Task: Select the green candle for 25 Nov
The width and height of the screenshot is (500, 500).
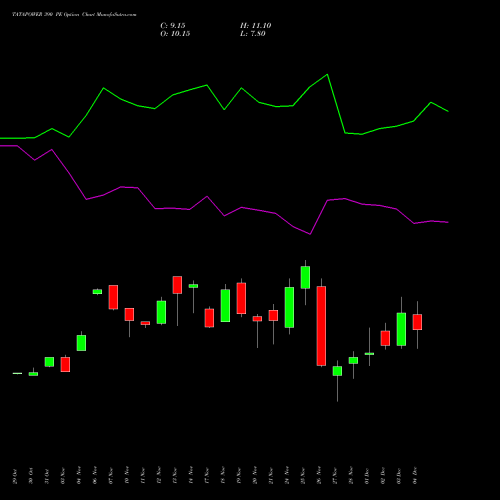Action: [305, 277]
